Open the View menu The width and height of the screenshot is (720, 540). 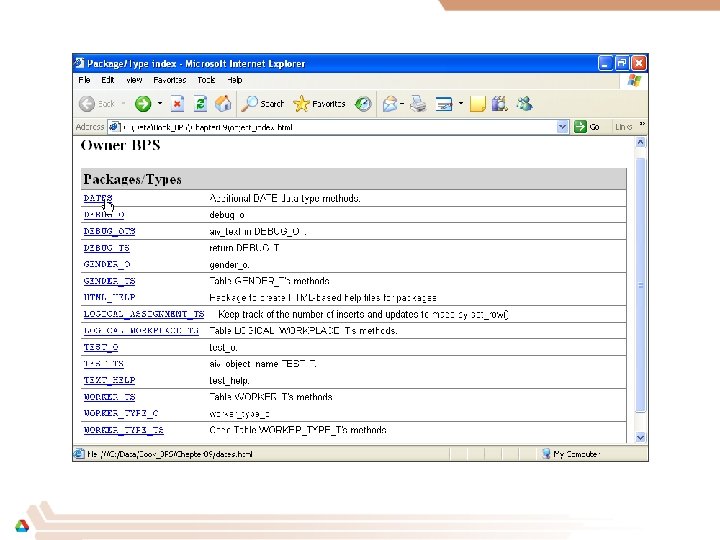pyautogui.click(x=134, y=80)
